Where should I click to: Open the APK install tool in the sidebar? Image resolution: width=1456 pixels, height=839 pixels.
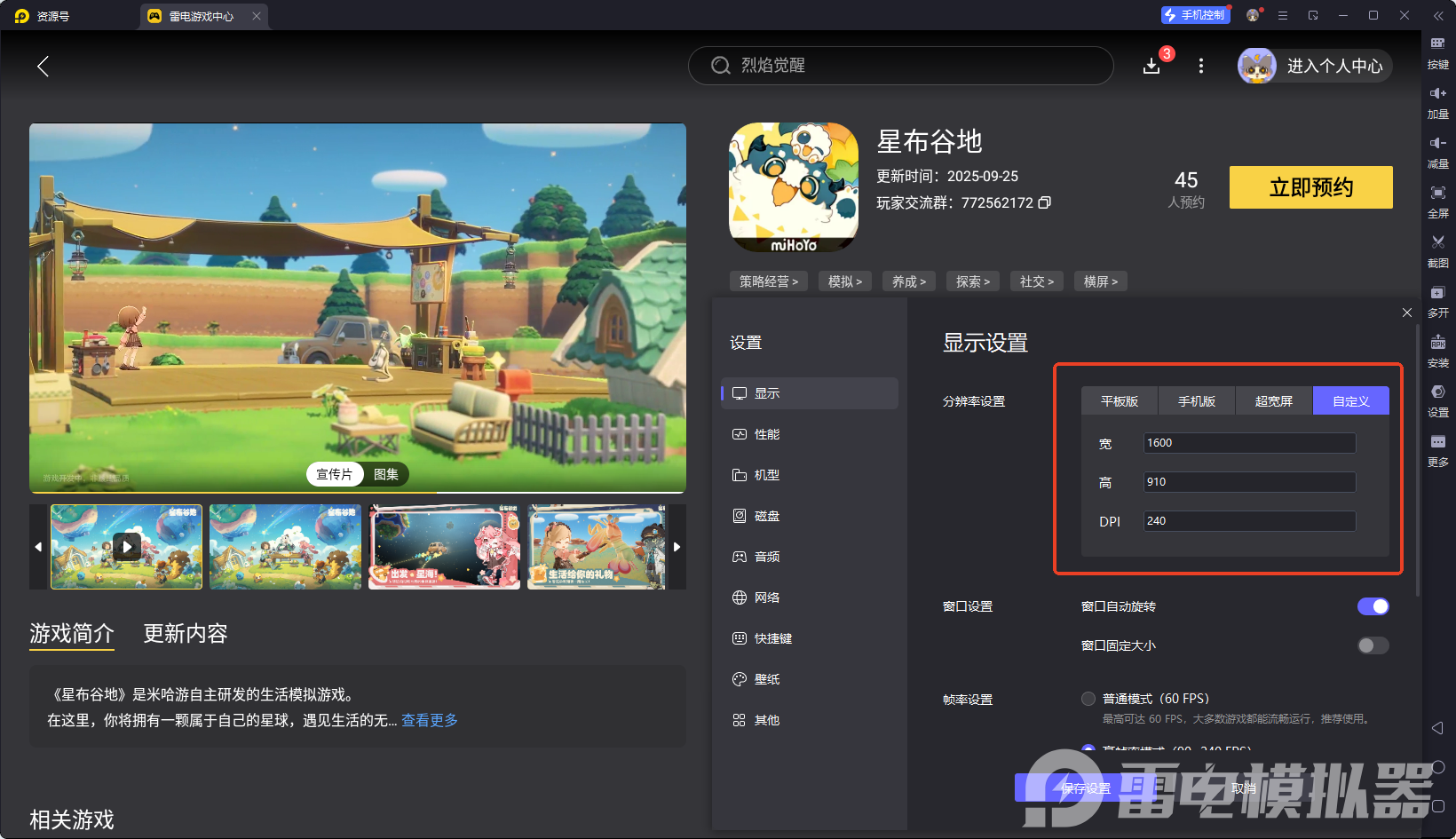[x=1438, y=351]
